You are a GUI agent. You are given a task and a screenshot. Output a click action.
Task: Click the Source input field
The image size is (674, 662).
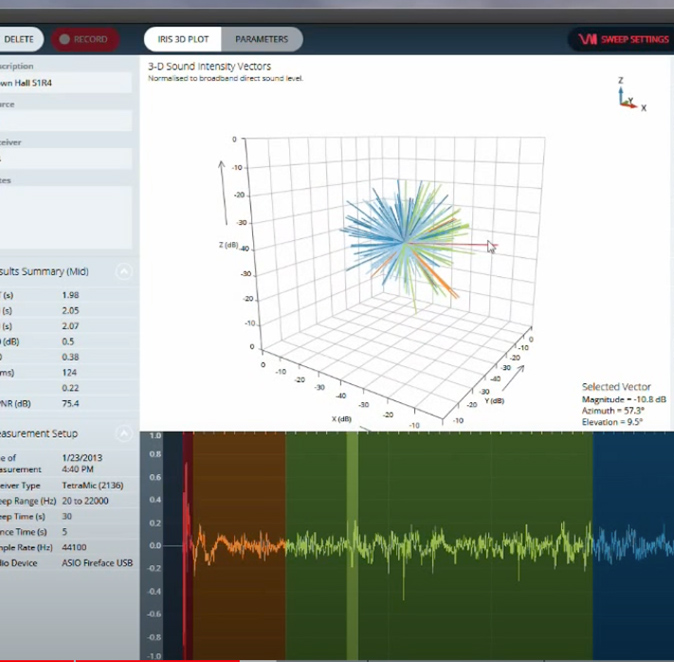click(x=65, y=121)
